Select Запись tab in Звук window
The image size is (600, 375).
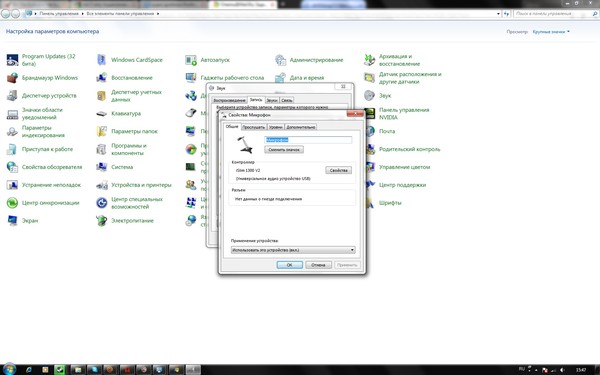[256, 99]
